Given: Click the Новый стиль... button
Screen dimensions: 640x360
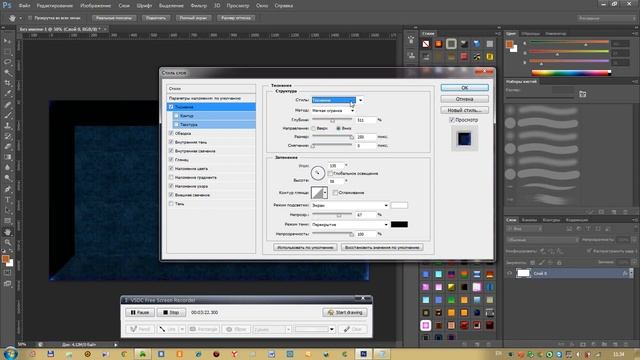Looking at the screenshot, I should tap(464, 110).
